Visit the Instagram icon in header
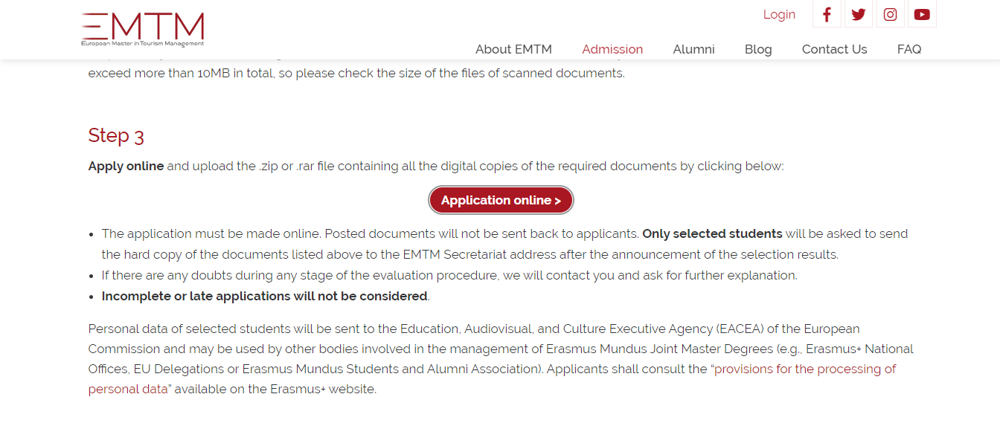Viewport: 1000px width, 423px height. click(890, 15)
